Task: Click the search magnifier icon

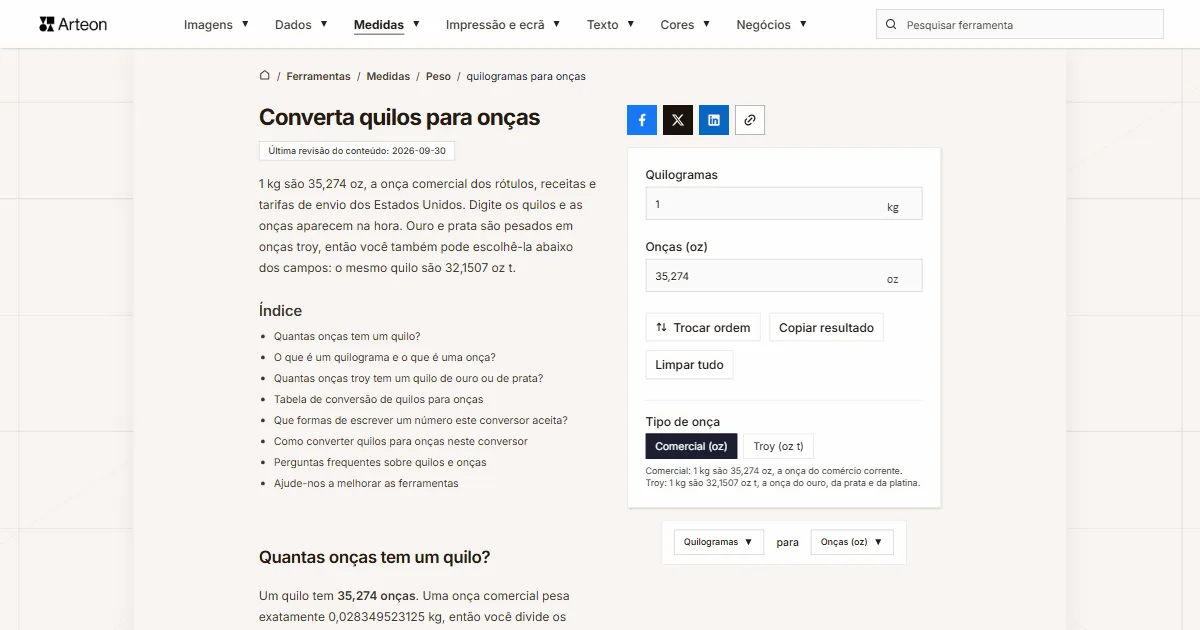Action: click(892, 25)
